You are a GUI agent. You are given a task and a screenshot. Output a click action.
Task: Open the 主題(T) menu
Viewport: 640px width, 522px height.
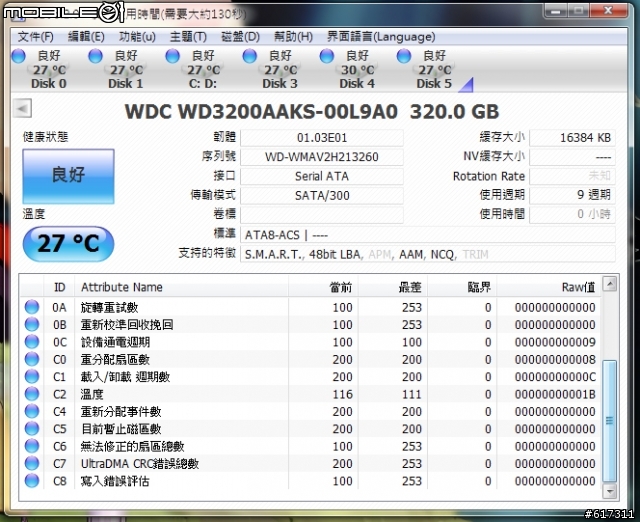(x=188, y=37)
